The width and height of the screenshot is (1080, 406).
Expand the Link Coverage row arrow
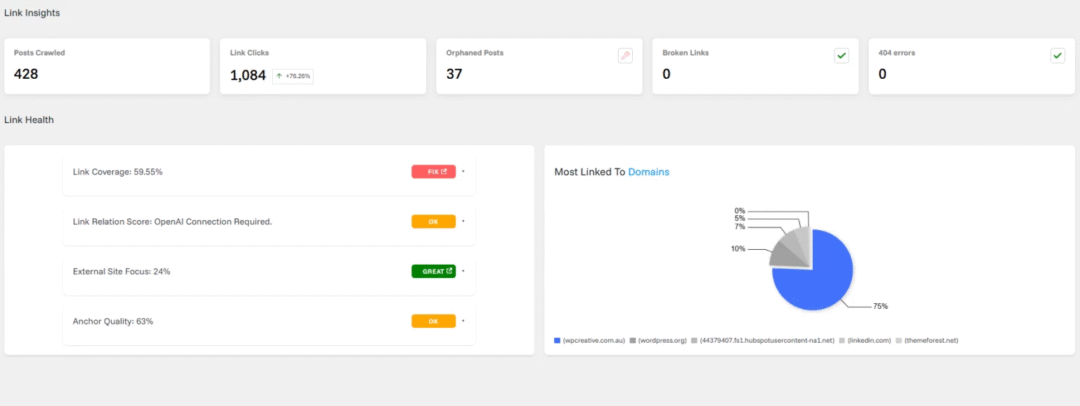pos(463,172)
